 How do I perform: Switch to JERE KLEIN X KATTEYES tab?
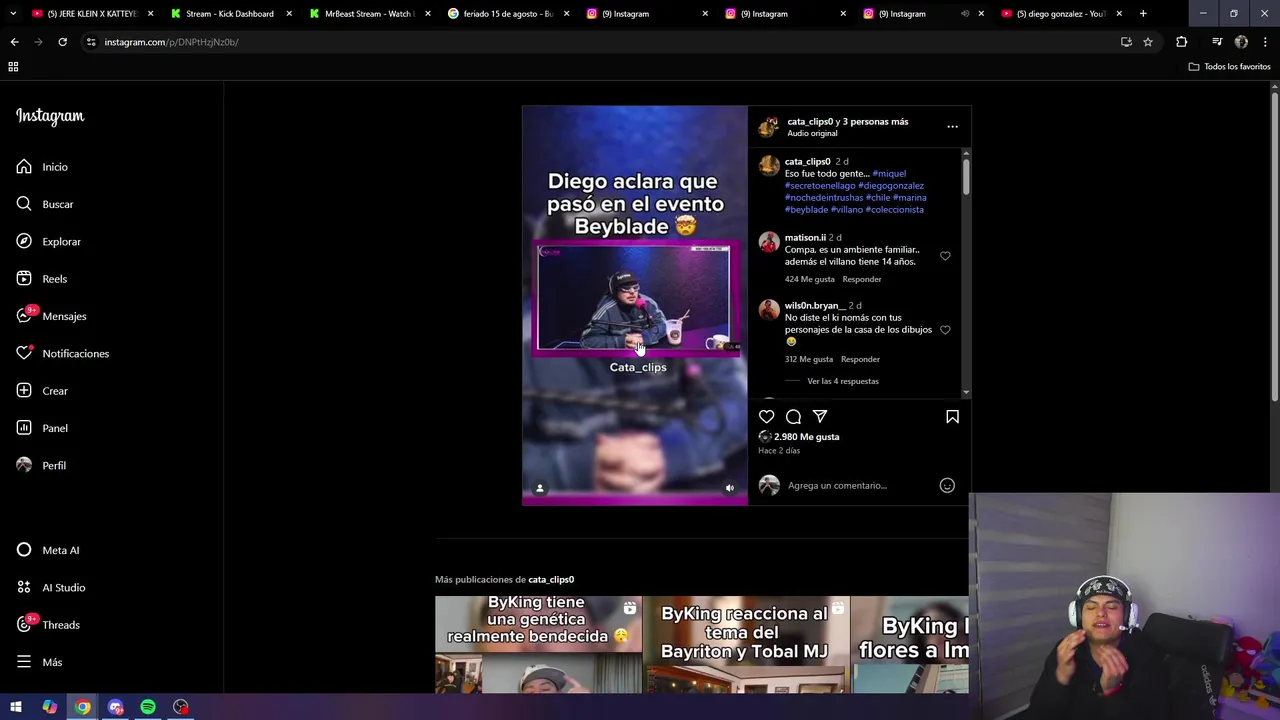pyautogui.click(x=91, y=14)
